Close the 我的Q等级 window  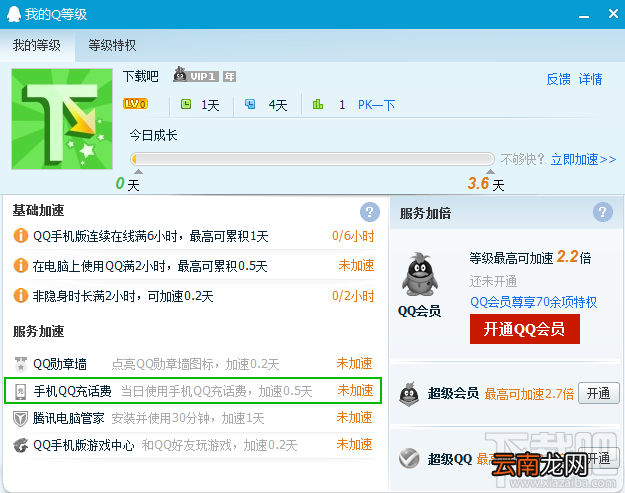click(613, 14)
